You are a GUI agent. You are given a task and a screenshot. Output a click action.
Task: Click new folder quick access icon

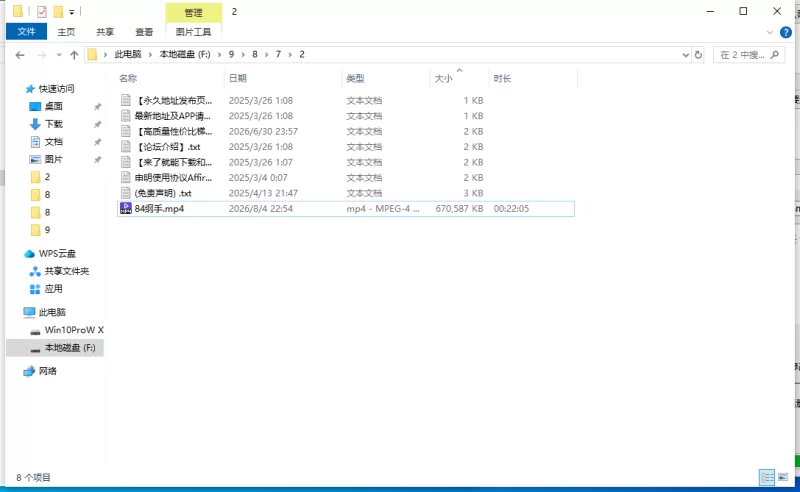tap(58, 11)
